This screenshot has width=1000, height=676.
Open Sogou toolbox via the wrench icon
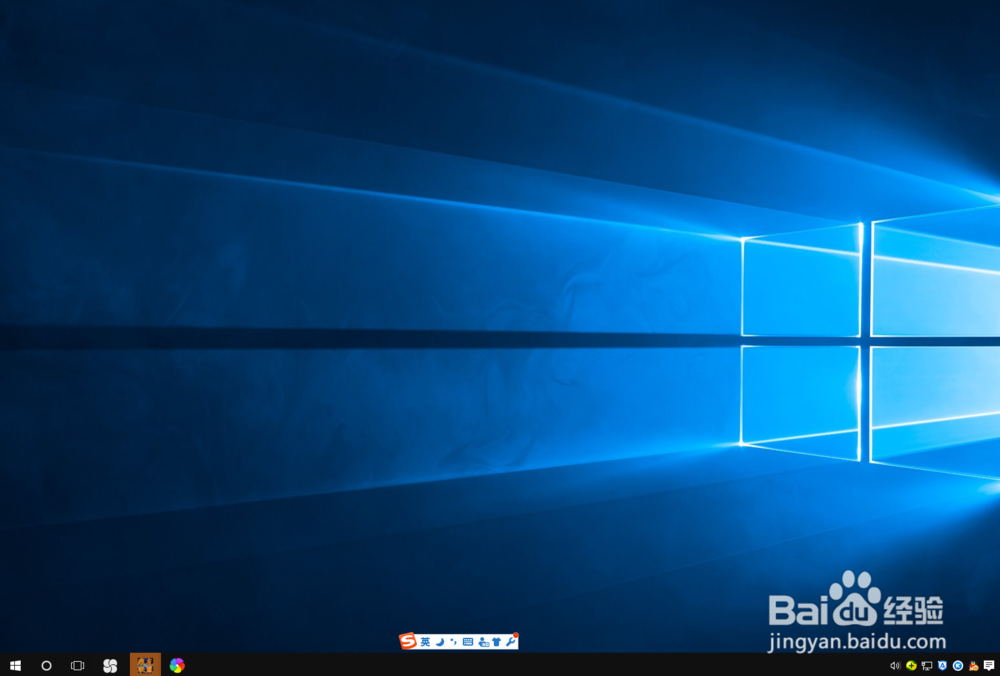(508, 642)
